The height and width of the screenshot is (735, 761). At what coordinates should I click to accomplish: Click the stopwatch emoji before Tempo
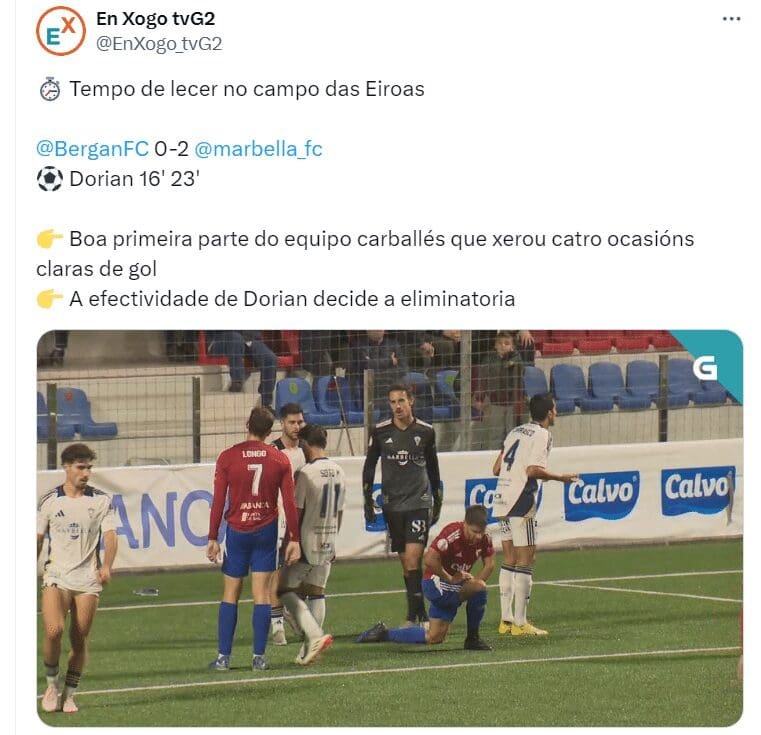[50, 89]
